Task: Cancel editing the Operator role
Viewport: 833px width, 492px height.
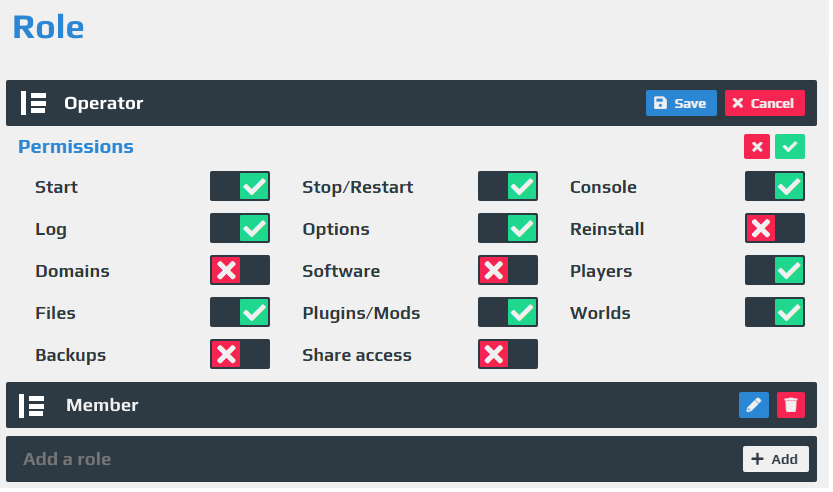Action: (x=764, y=103)
